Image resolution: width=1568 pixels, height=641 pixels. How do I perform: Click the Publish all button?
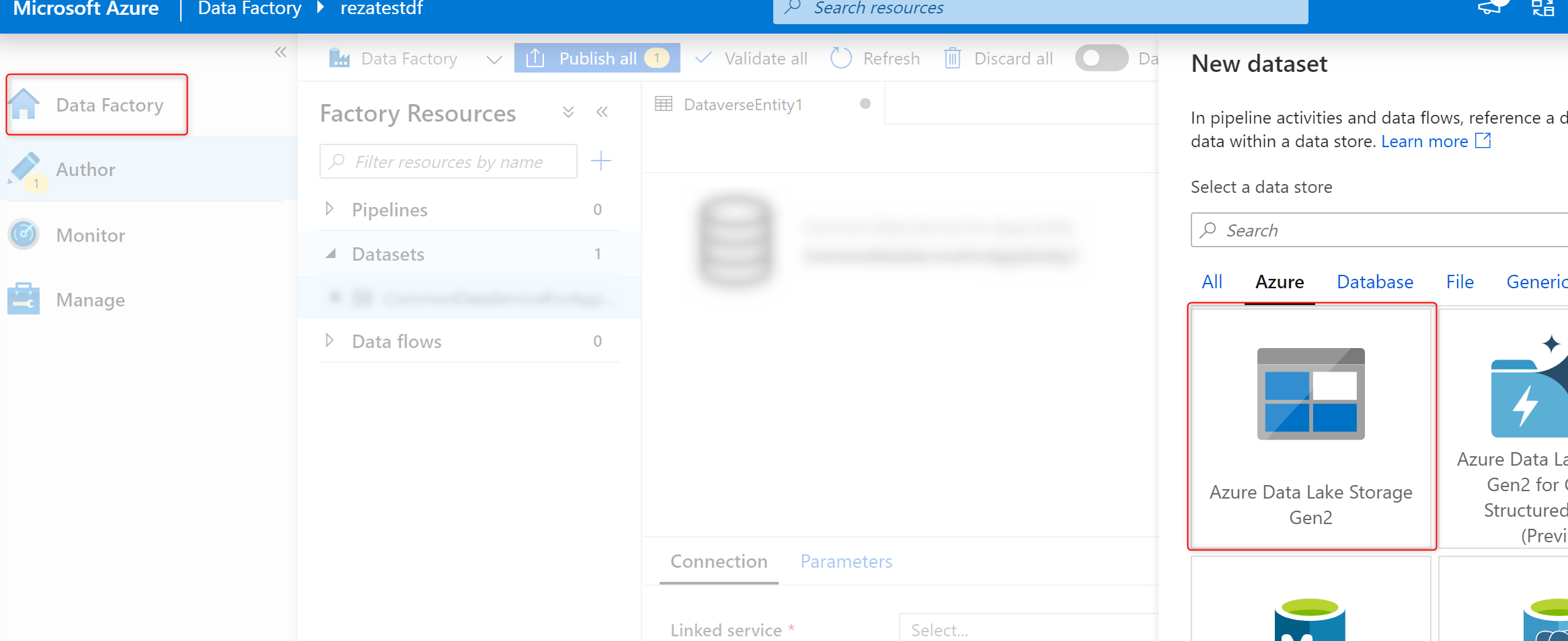[x=597, y=58]
